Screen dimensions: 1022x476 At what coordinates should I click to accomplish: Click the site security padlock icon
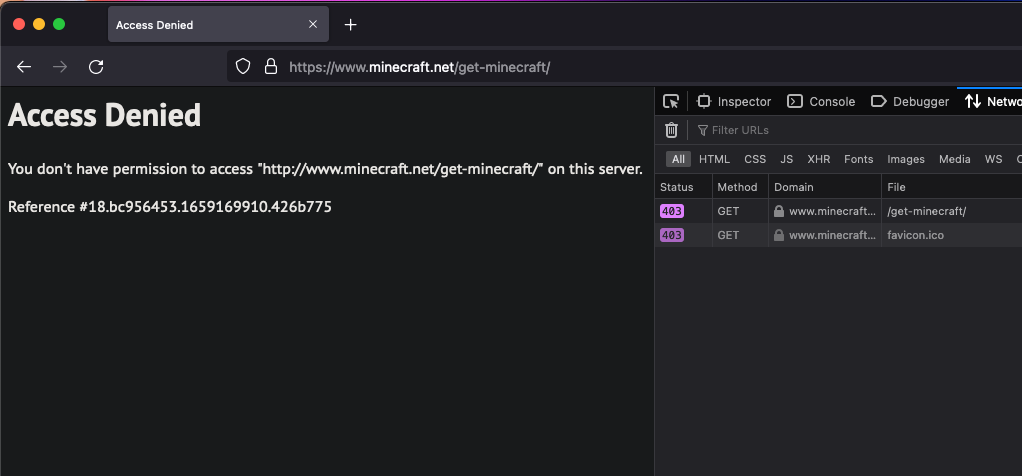269,67
